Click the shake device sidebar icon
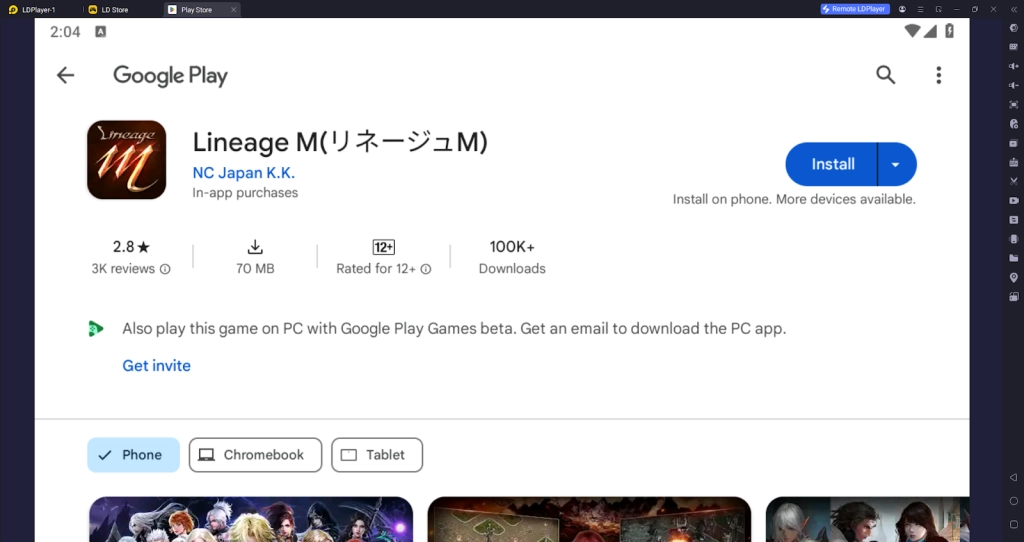Screen dimensions: 1024x542 [x=1014, y=239]
